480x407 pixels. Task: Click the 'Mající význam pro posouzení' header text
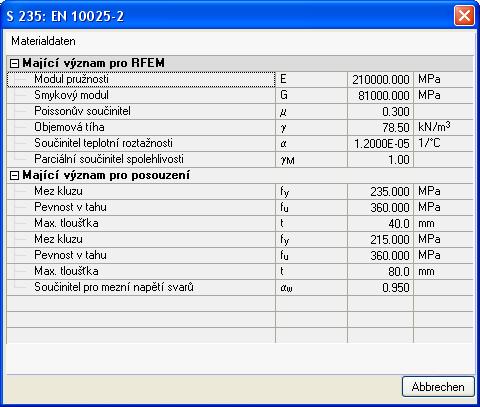click(x=106, y=175)
